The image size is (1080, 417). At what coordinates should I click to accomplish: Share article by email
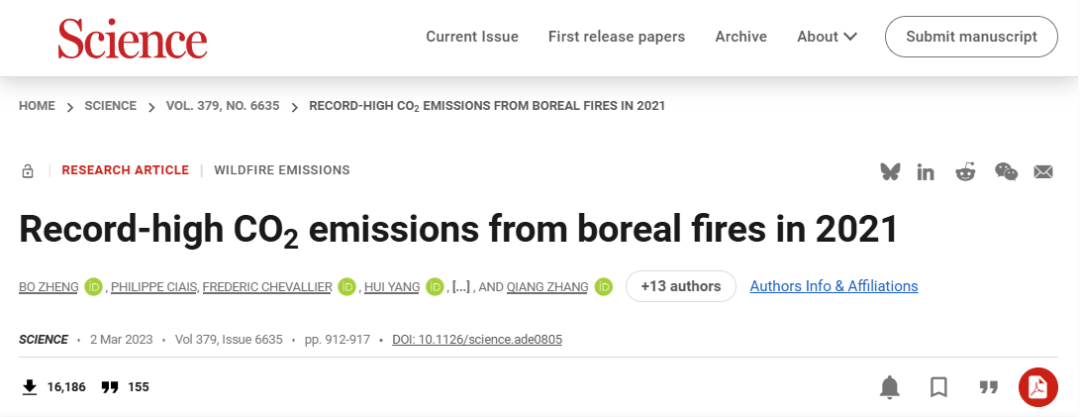1043,171
